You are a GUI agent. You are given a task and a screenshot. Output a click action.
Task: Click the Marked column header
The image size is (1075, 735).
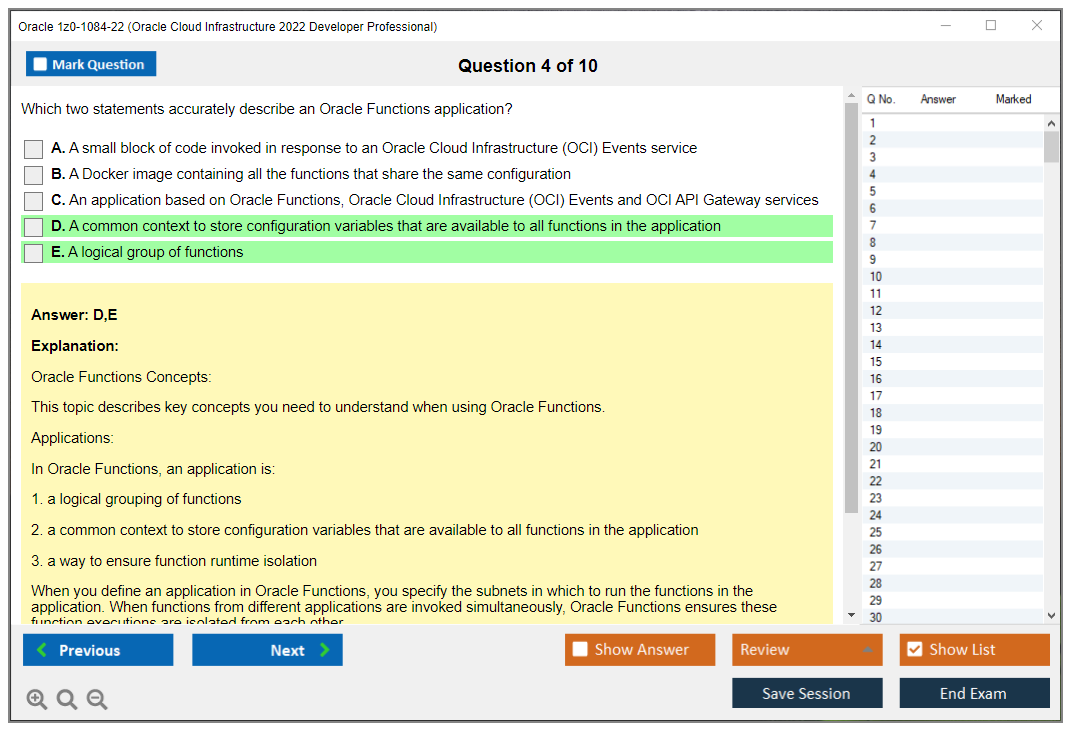1013,99
